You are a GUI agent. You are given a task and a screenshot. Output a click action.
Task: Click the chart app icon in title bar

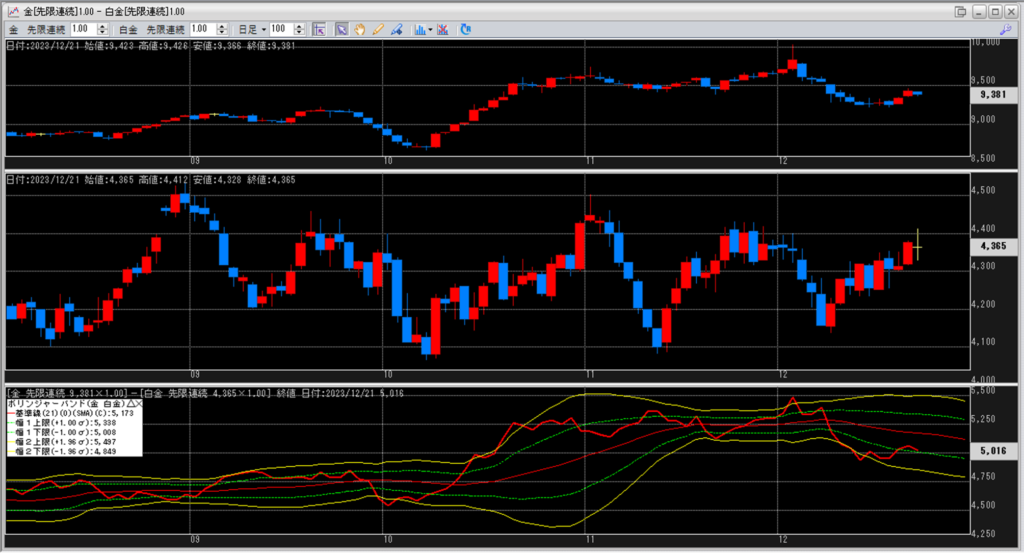pyautogui.click(x=12, y=11)
